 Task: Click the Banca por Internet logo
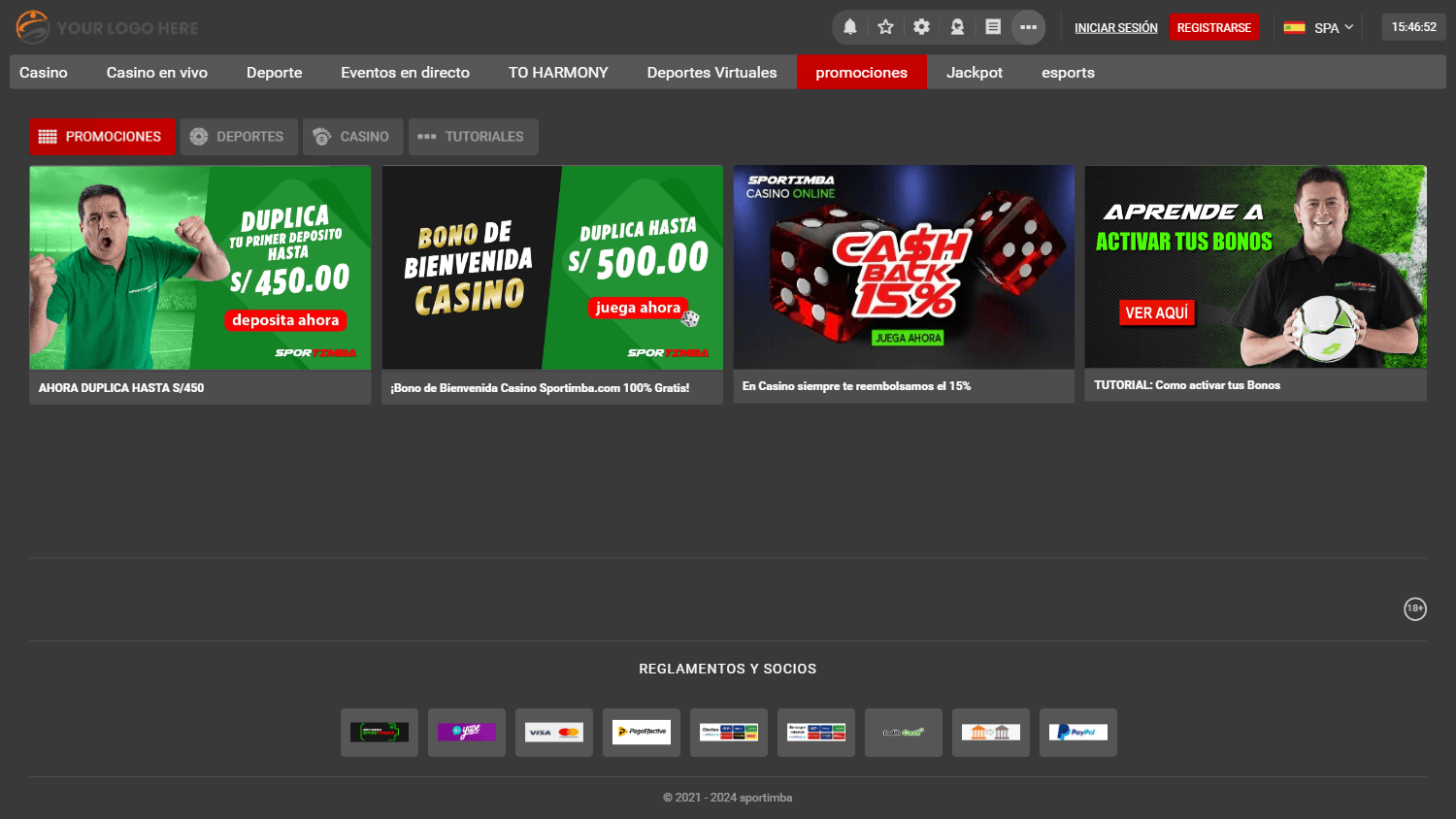coord(816,733)
